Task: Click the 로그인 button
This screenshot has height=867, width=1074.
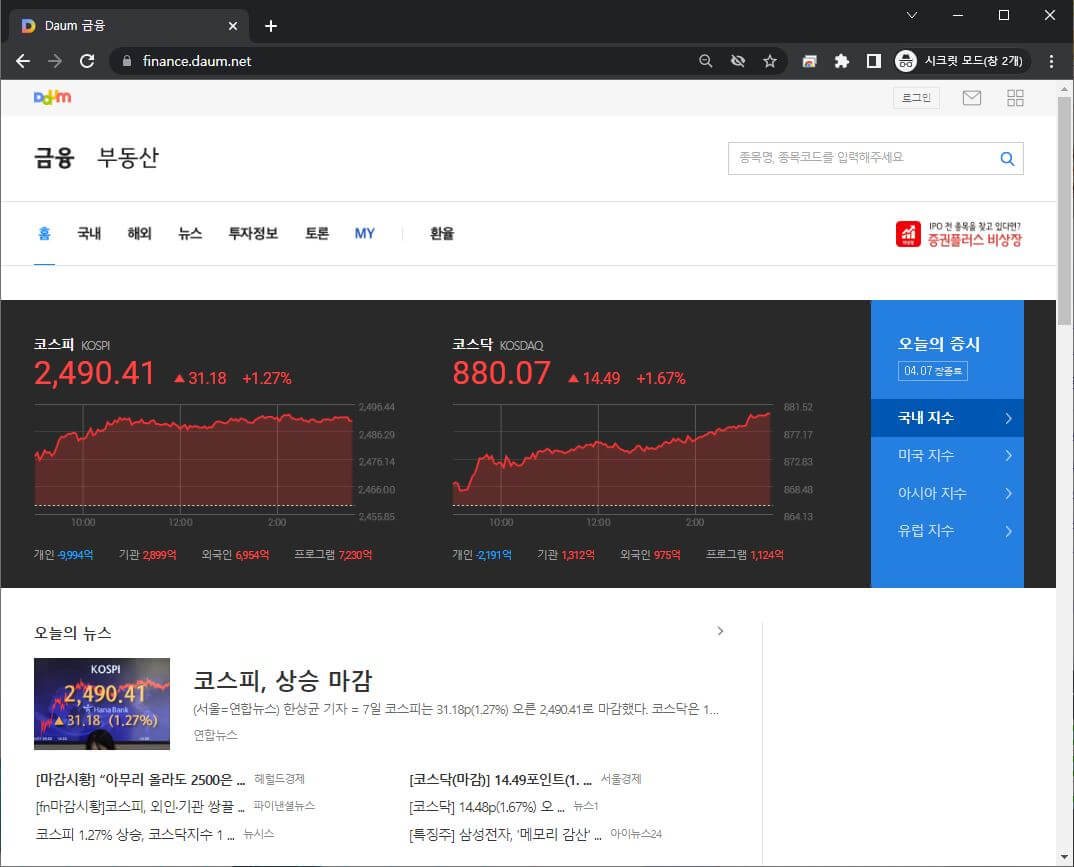Action: tap(916, 98)
